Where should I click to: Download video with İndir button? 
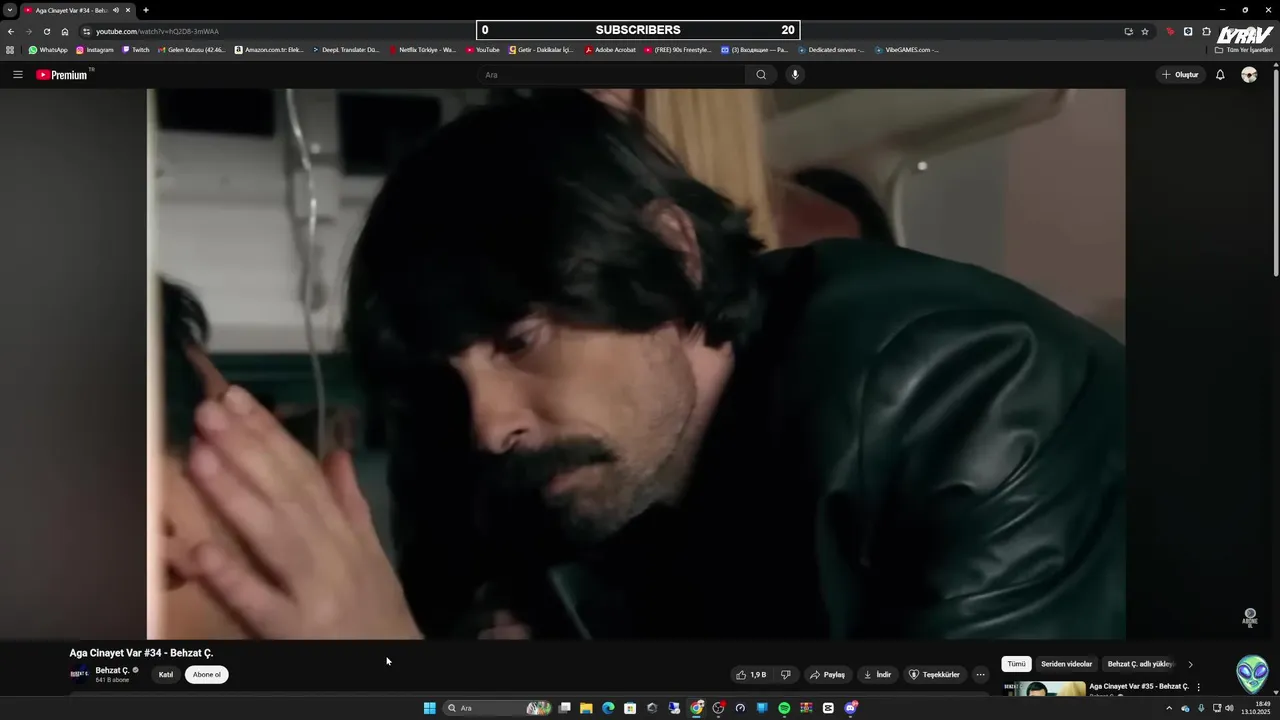point(877,675)
